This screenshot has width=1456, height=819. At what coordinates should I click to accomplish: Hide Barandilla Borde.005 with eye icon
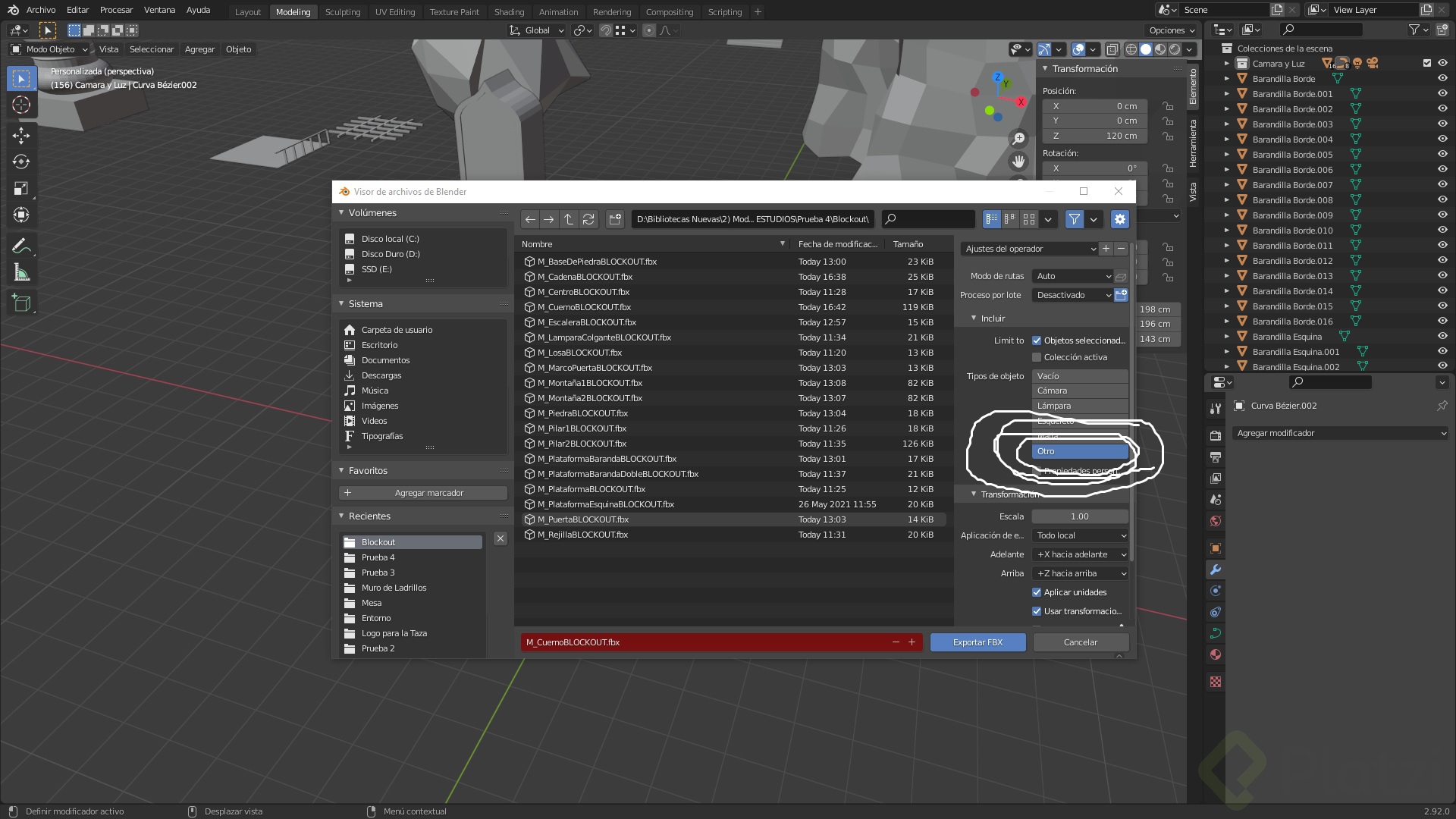(1442, 154)
